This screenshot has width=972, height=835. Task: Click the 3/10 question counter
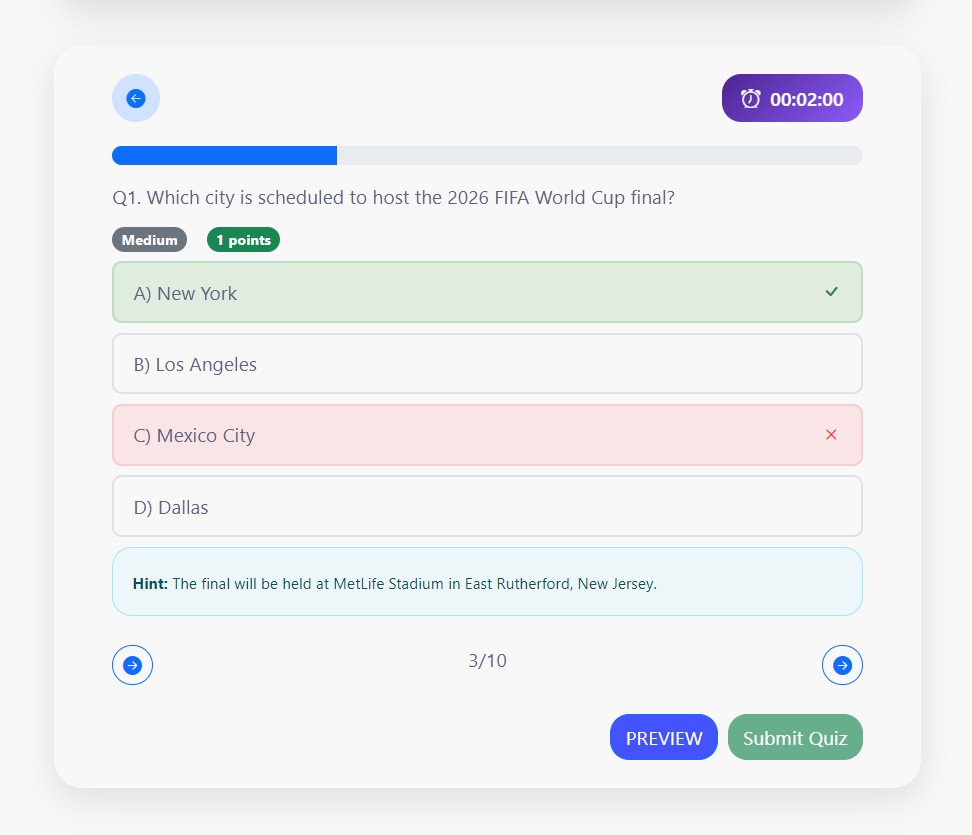point(487,661)
